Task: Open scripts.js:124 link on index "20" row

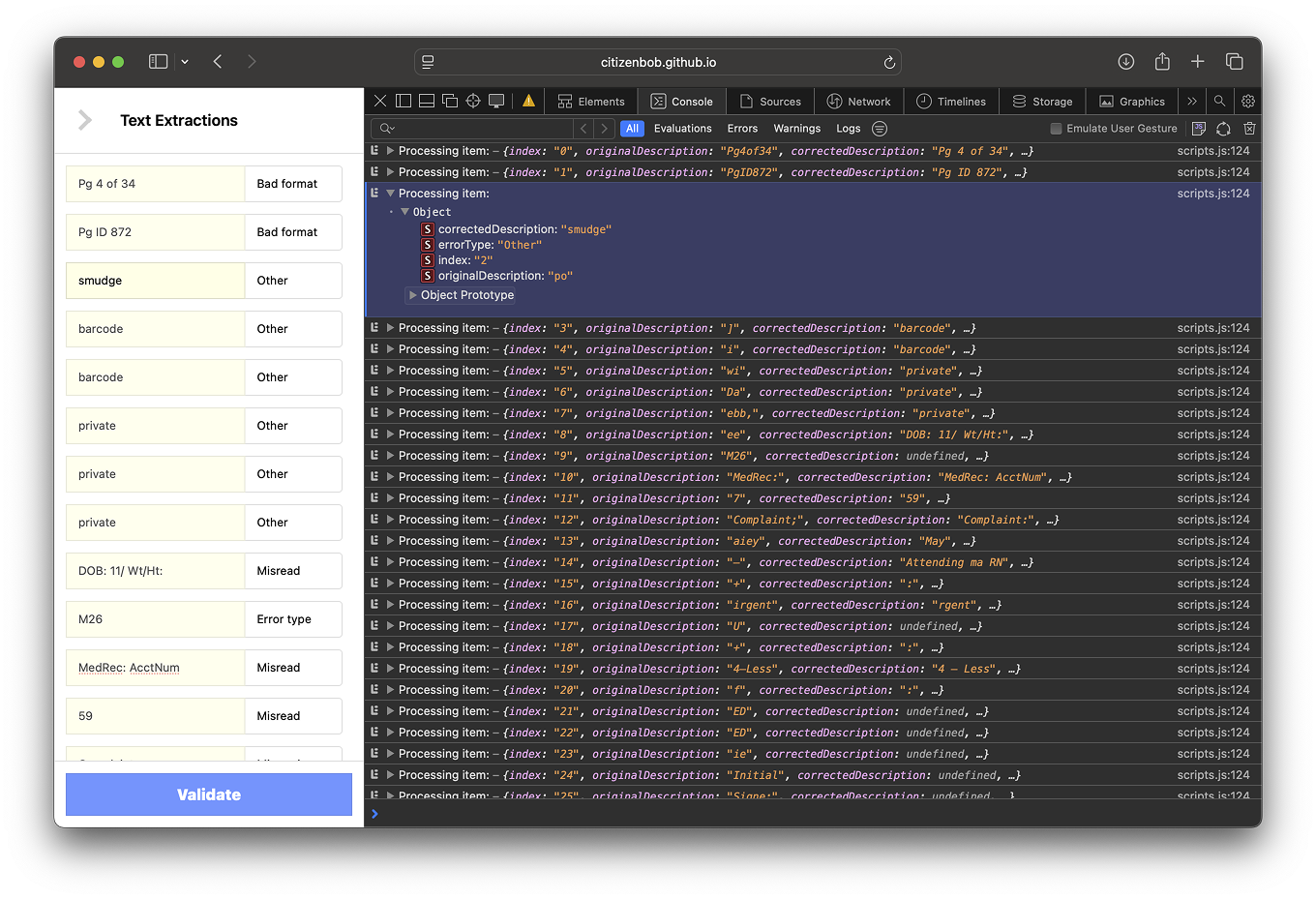Action: (1213, 690)
